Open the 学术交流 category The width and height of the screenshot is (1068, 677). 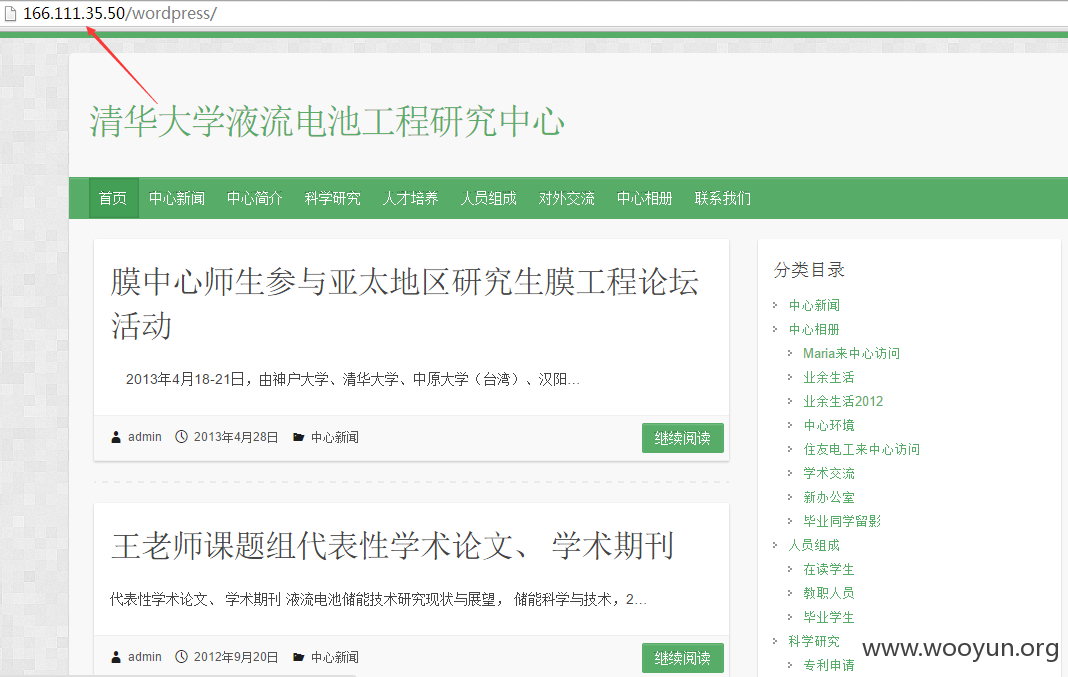click(x=828, y=473)
